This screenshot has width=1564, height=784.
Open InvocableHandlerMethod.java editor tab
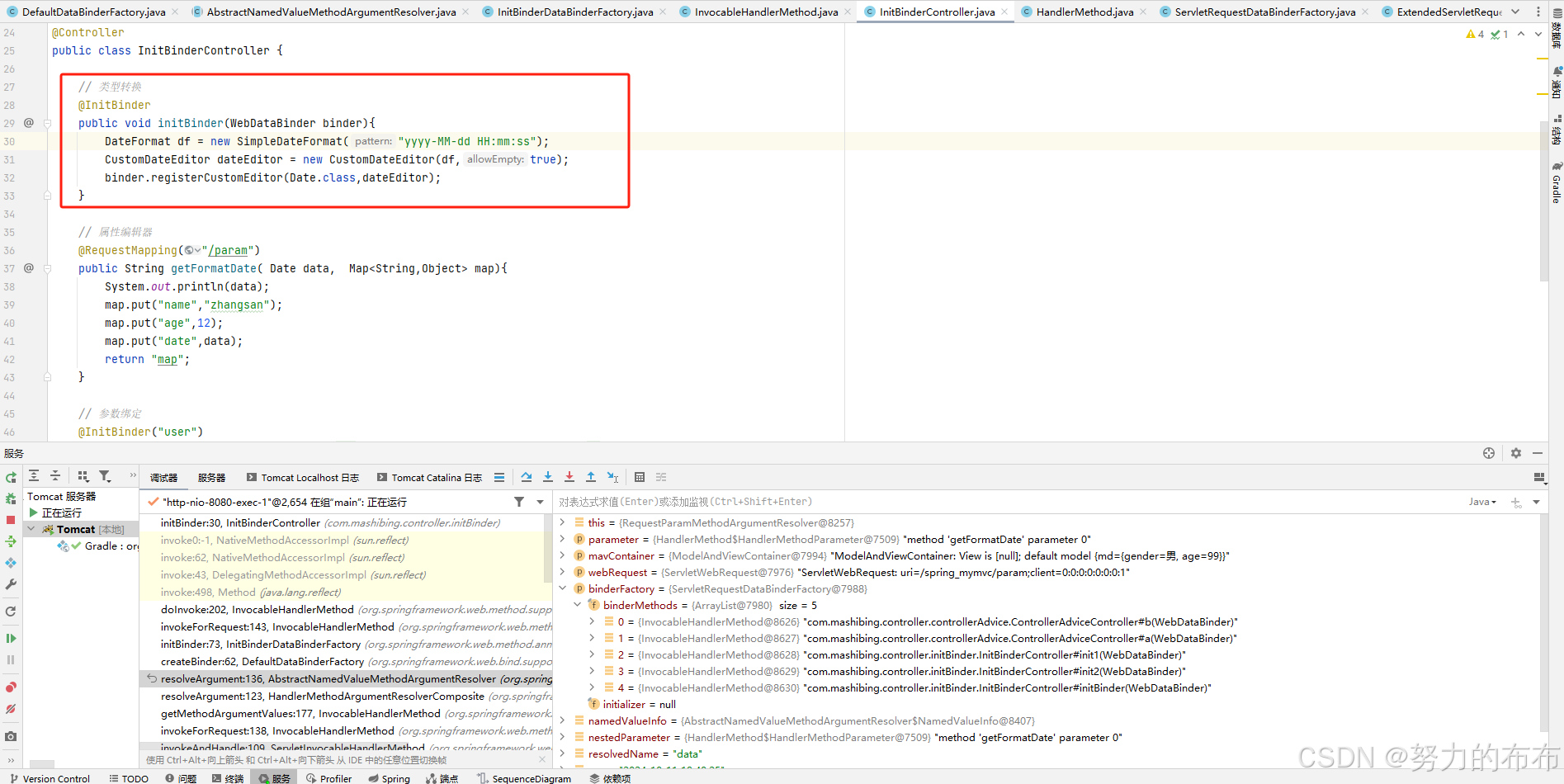tap(766, 12)
